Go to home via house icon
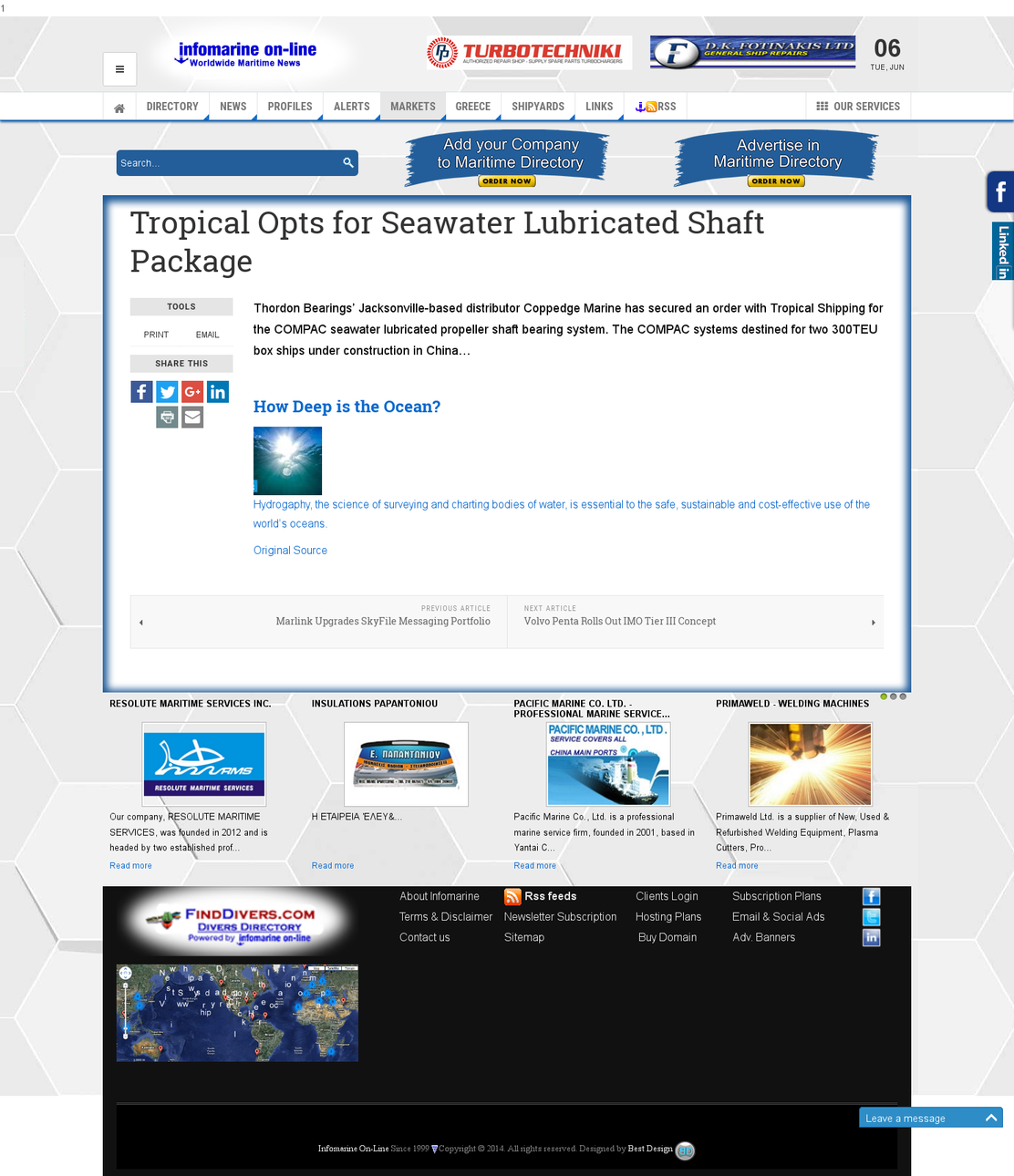The height and width of the screenshot is (1176, 1014). 119,108
